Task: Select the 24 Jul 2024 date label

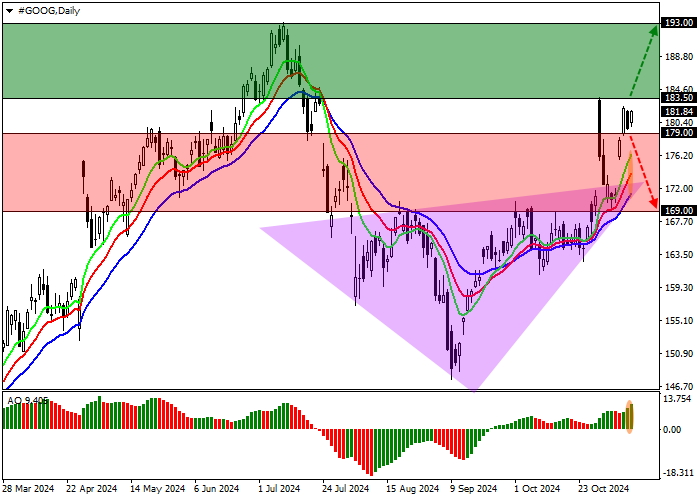Action: tap(346, 489)
